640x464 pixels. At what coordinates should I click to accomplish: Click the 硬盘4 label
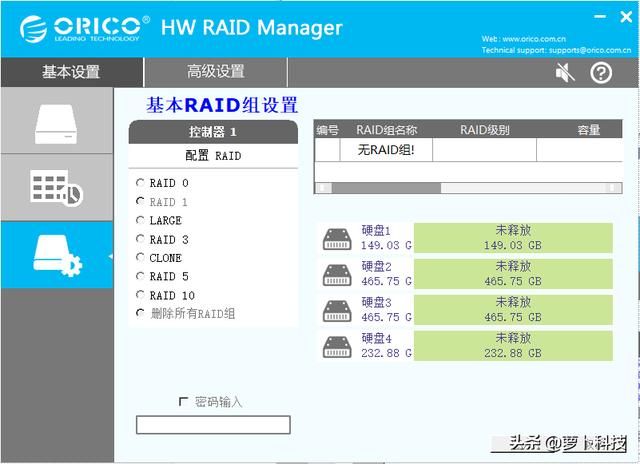(376, 338)
